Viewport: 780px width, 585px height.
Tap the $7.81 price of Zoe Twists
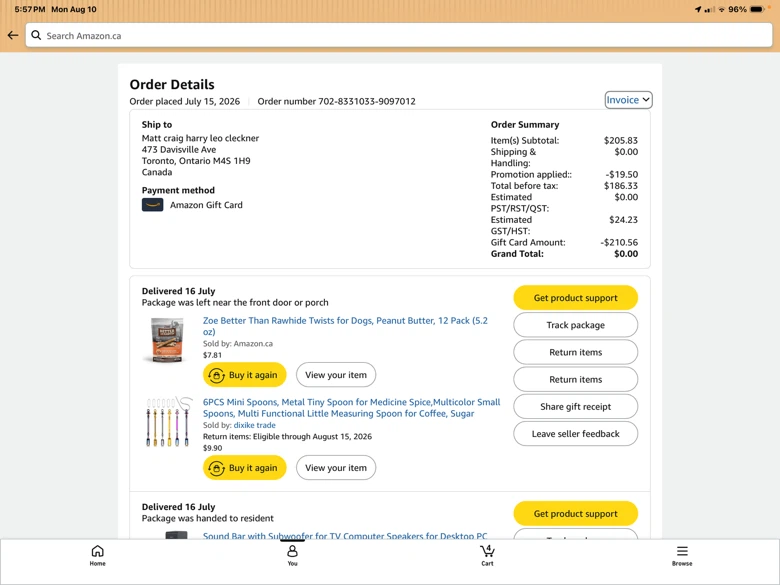point(212,355)
